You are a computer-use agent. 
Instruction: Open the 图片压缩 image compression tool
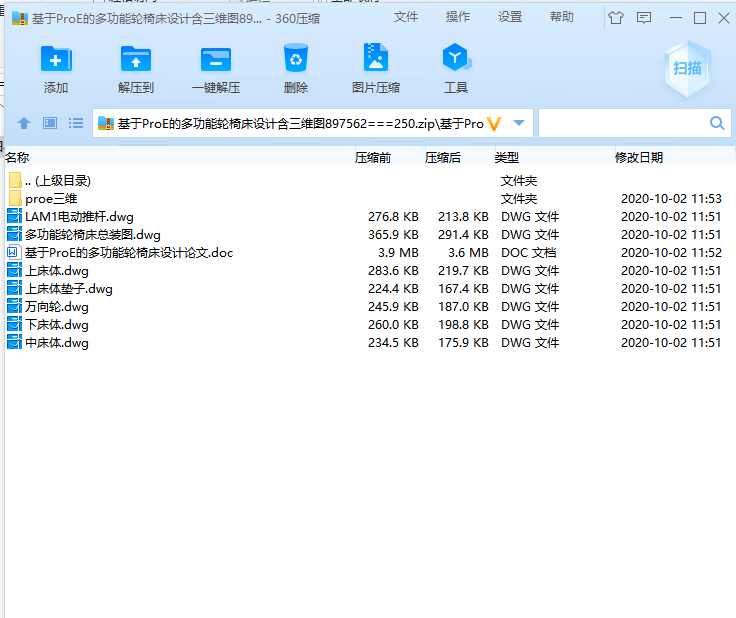point(376,57)
